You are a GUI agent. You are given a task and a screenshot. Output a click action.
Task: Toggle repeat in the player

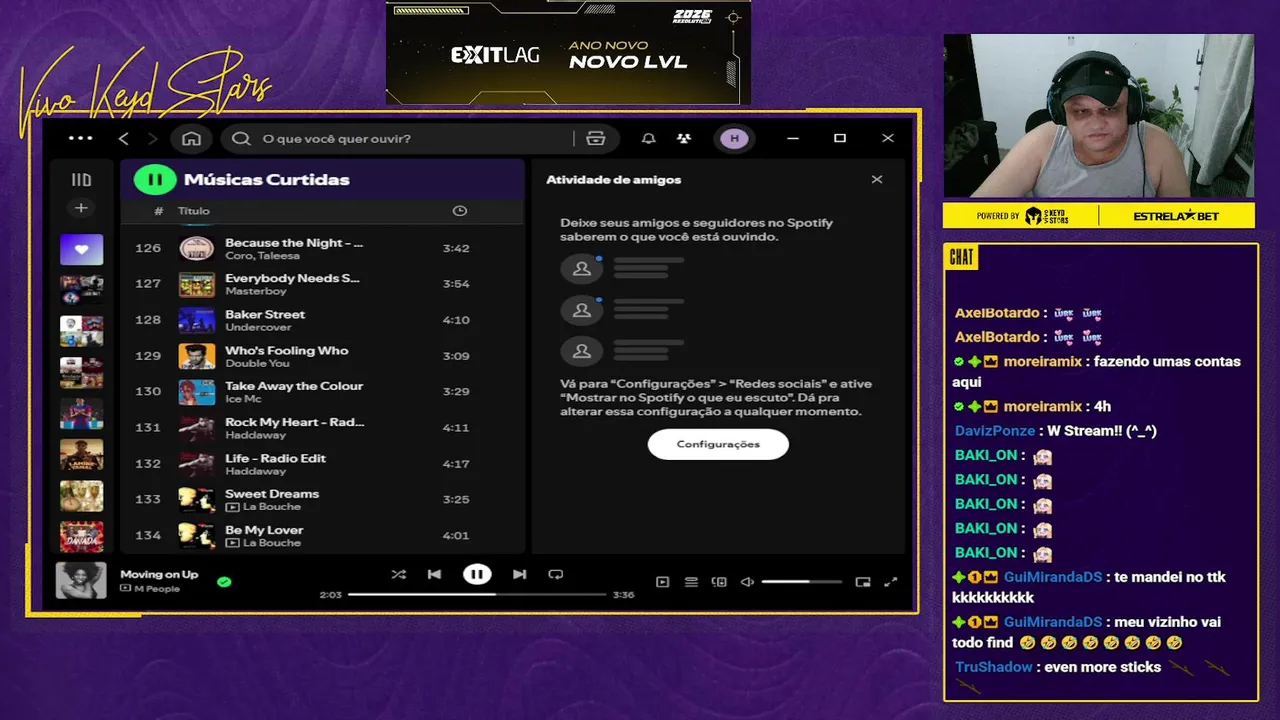(556, 574)
